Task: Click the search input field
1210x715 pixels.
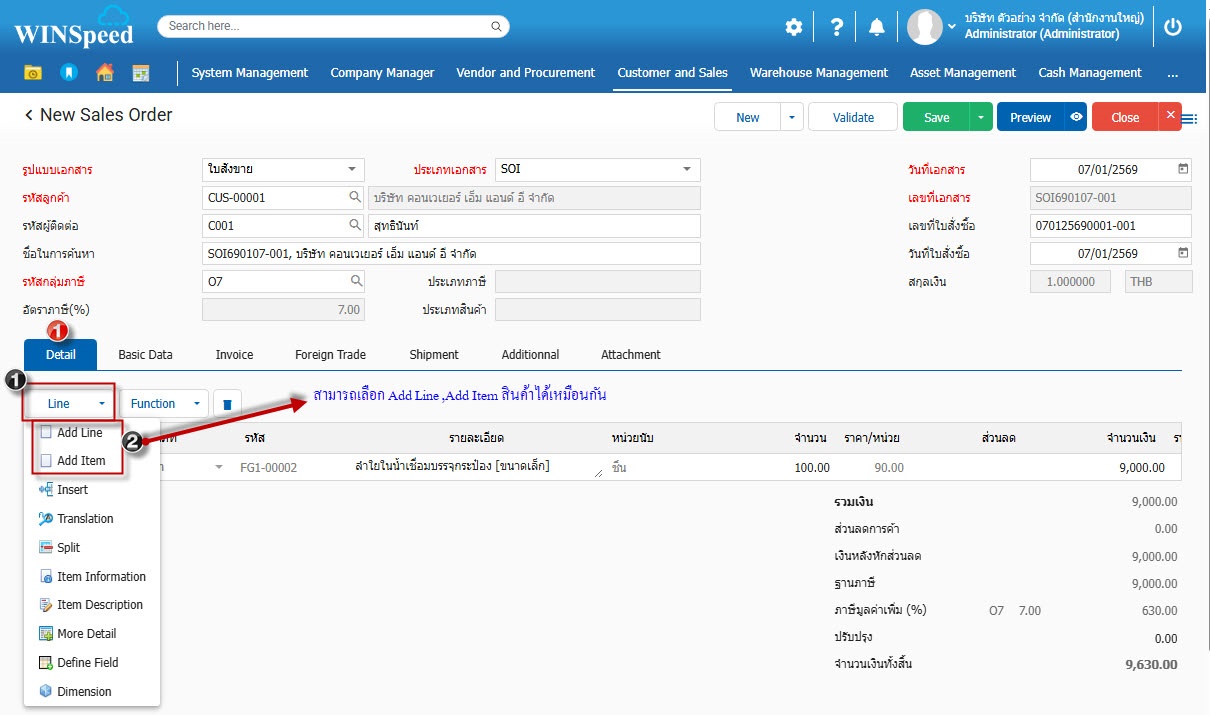Action: point(333,26)
